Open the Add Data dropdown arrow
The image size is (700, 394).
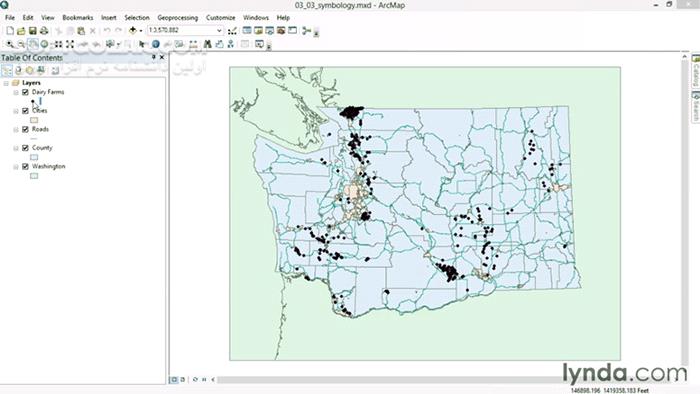[141, 31]
